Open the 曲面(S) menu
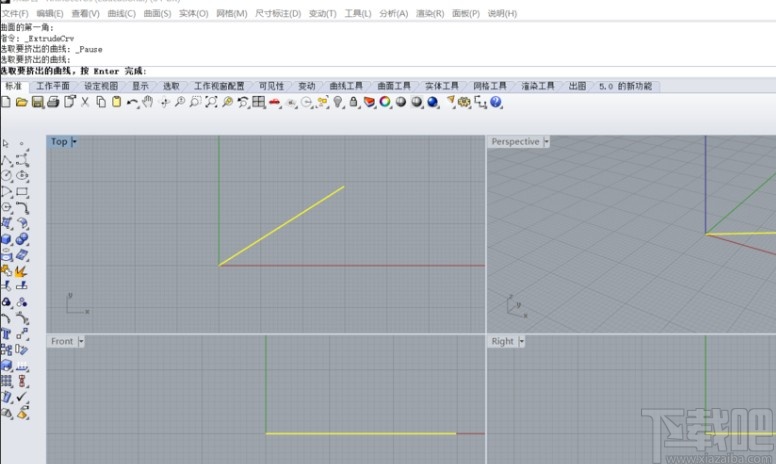 pos(157,13)
